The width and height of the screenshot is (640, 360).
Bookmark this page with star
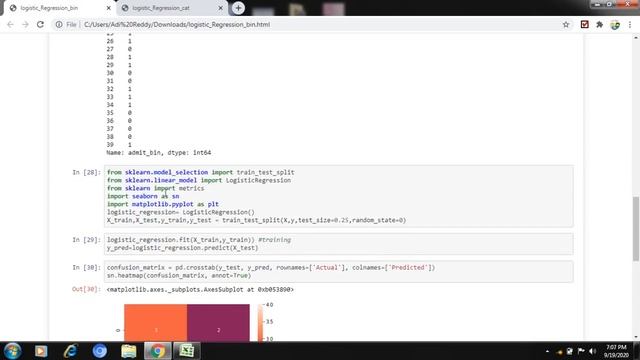(566, 24)
